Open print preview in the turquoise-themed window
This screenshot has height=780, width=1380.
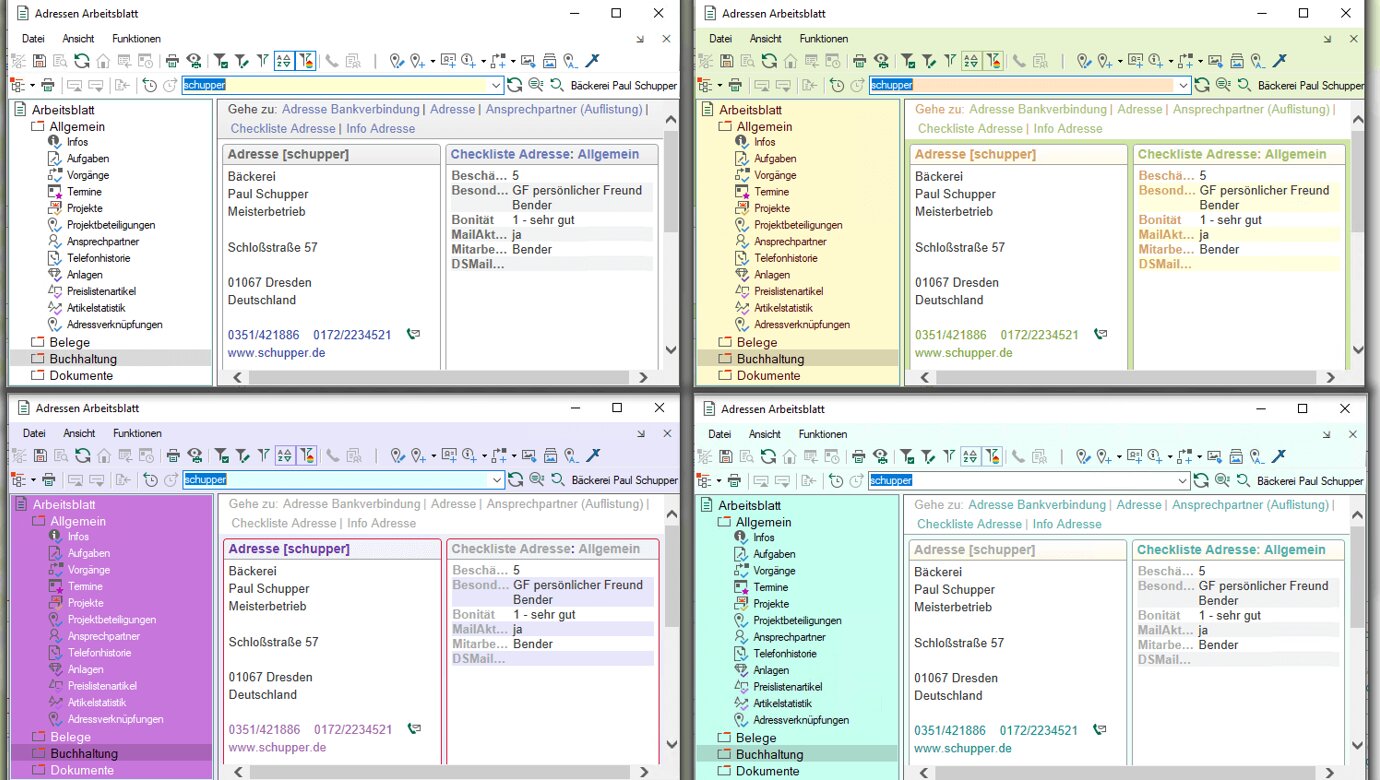(879, 456)
